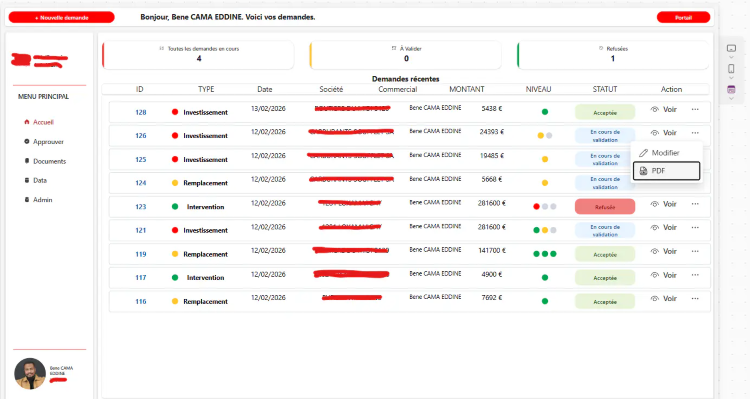Open the three-dot menu for request 121

[695, 227]
